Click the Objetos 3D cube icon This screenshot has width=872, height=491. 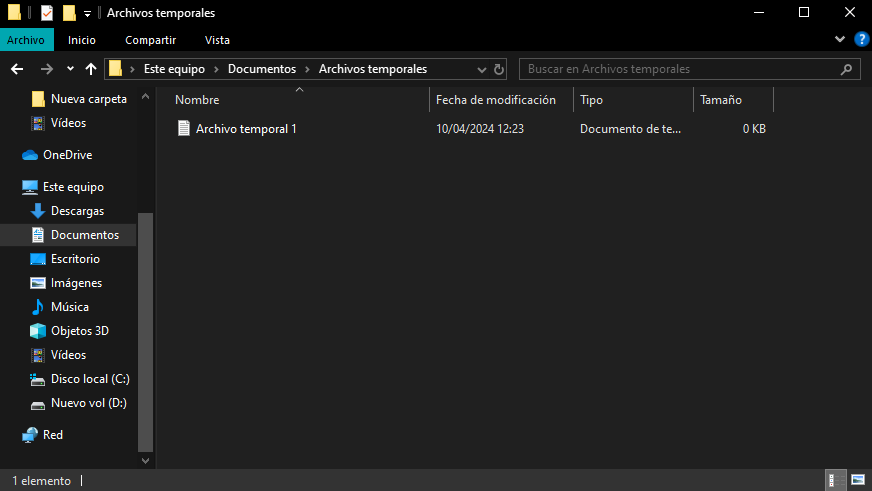coord(38,331)
